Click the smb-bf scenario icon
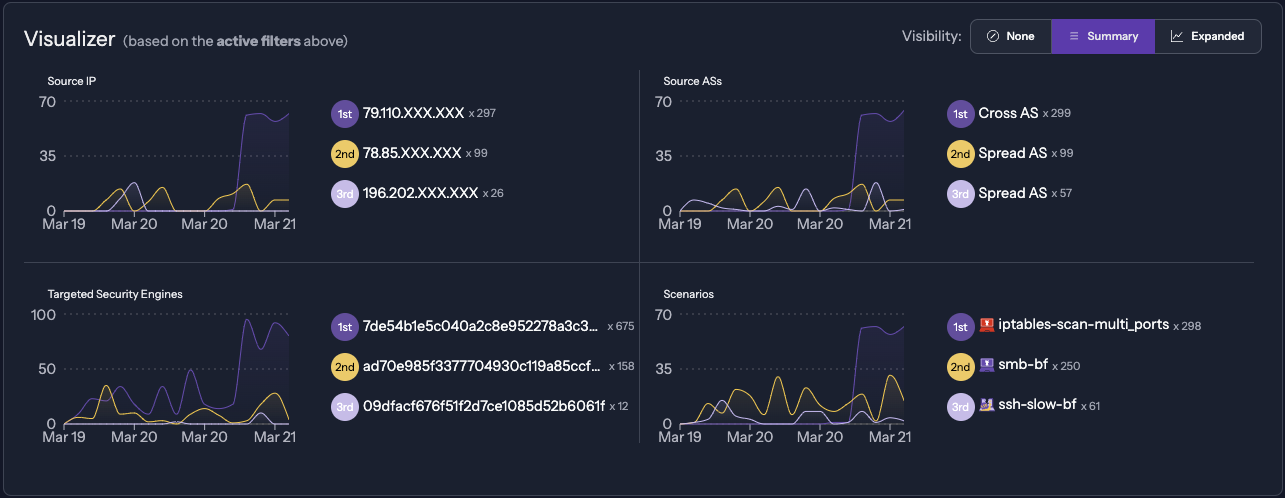This screenshot has height=498, width=1285. pos(987,366)
